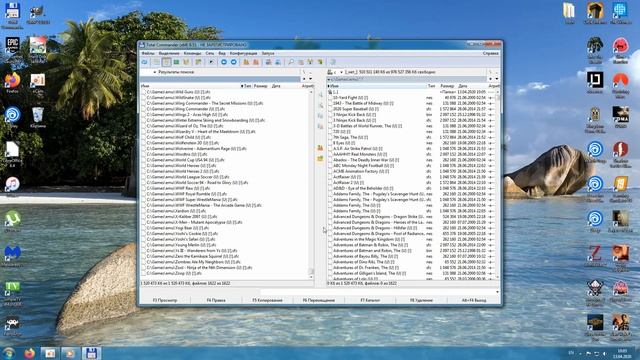The height and width of the screenshot is (360, 640).
Task: Click the F6 Перемещение button
Action: point(319,300)
